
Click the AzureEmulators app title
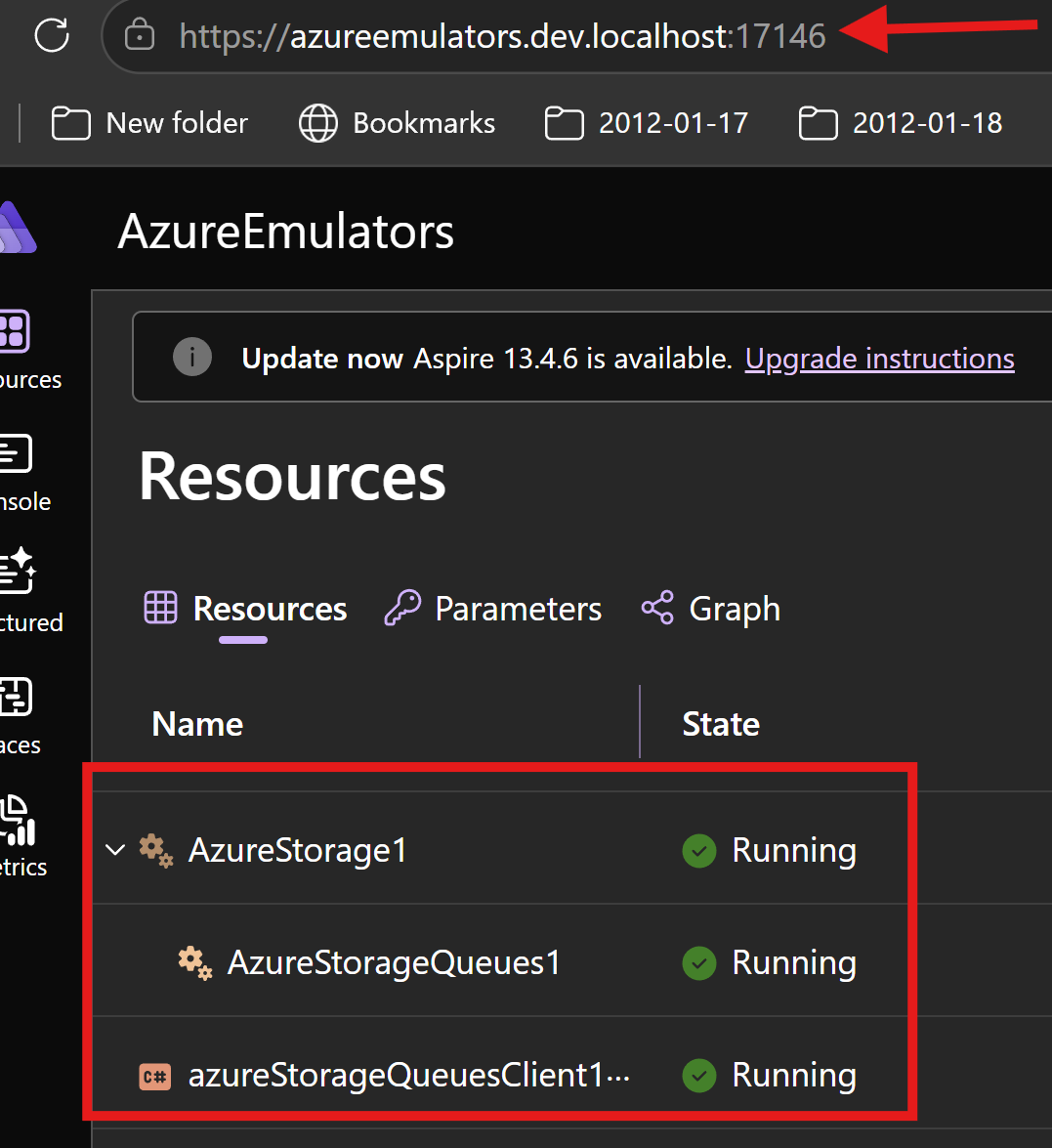tap(285, 232)
